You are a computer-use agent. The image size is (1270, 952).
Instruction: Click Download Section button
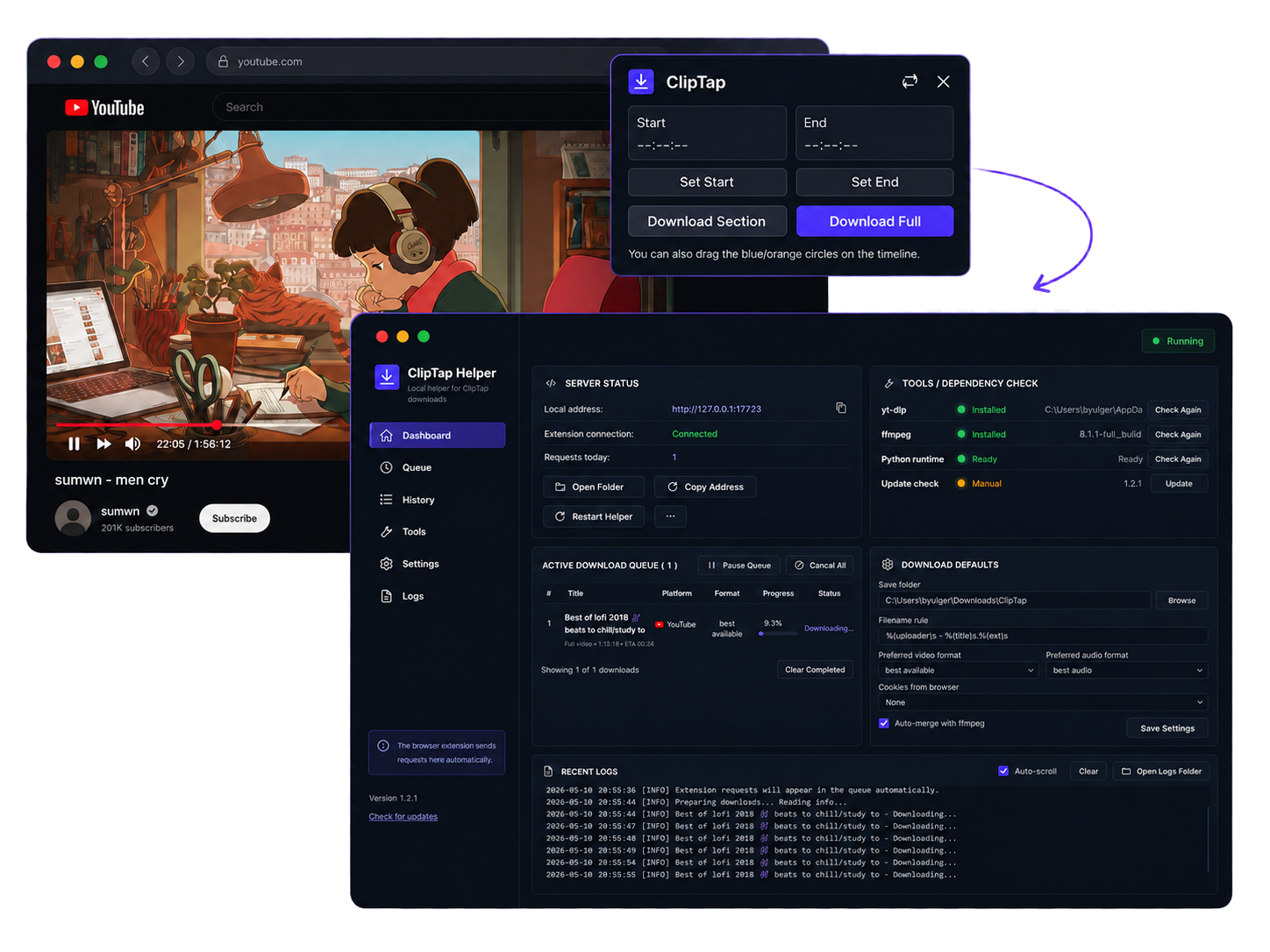pyautogui.click(x=707, y=221)
